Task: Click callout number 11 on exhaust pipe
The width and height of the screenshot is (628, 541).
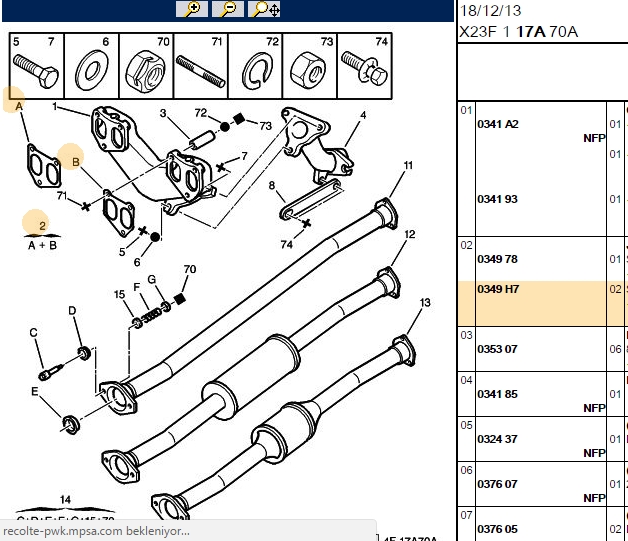Action: pos(408,165)
